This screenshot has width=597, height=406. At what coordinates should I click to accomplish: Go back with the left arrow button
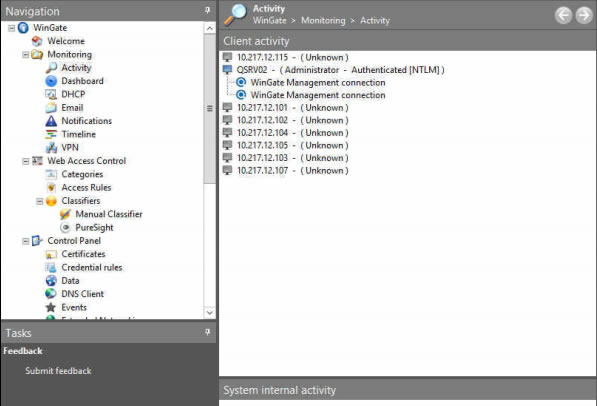point(563,15)
